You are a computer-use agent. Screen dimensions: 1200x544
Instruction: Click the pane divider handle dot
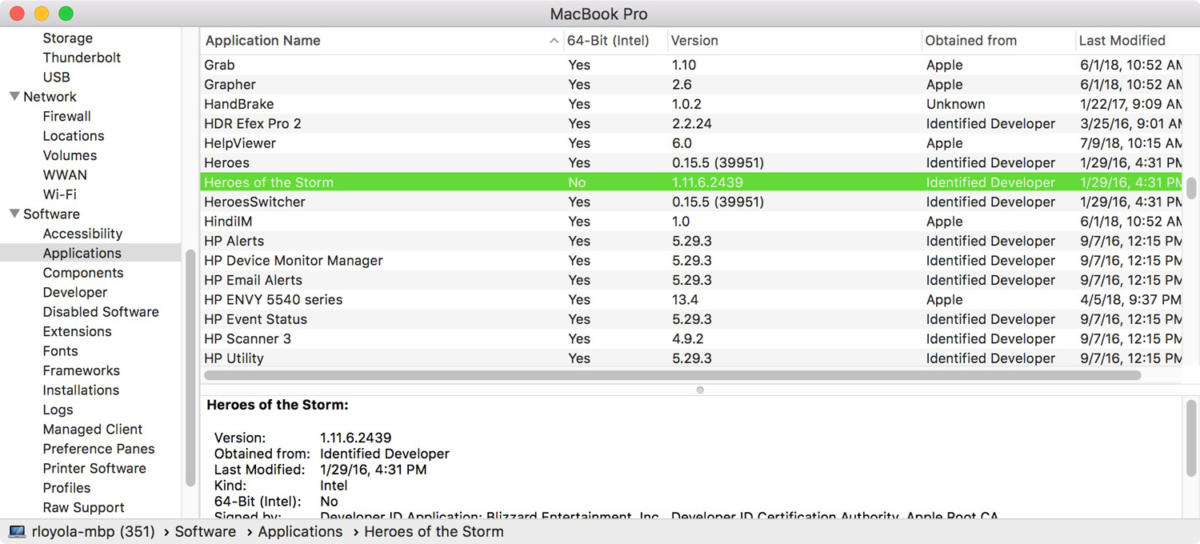click(700, 389)
